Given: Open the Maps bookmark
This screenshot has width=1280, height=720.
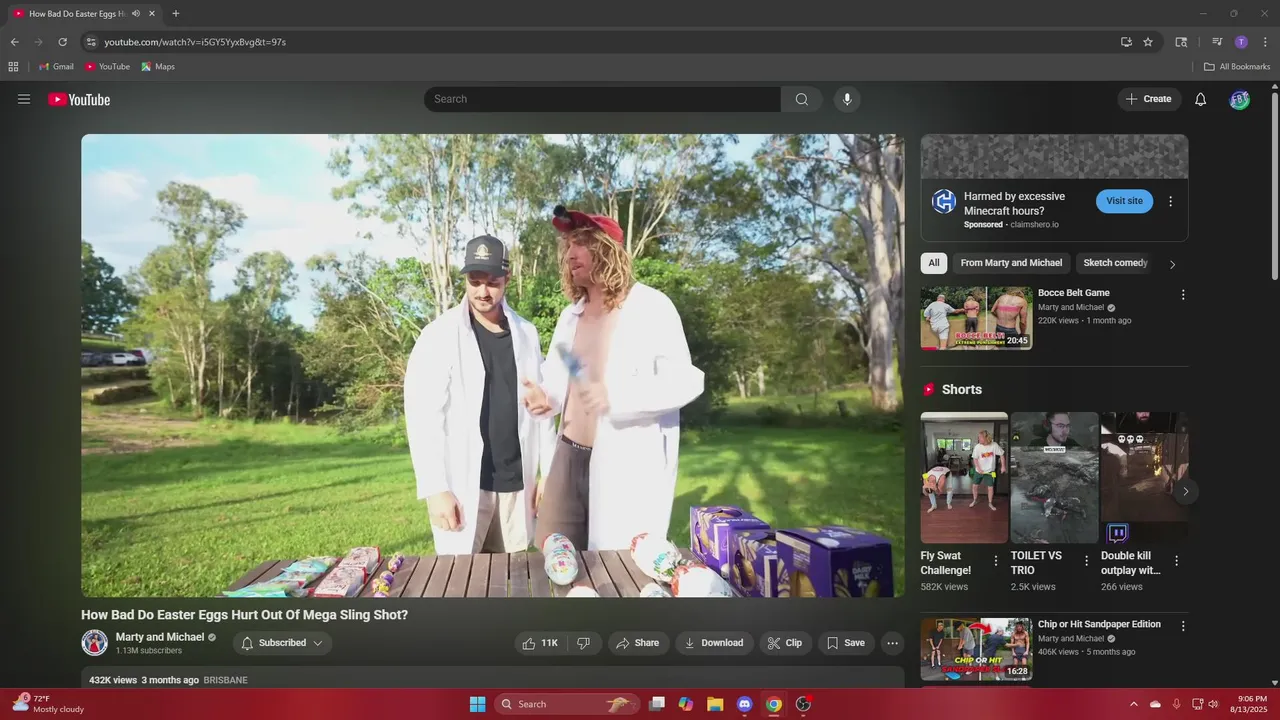Looking at the screenshot, I should click(x=158, y=66).
